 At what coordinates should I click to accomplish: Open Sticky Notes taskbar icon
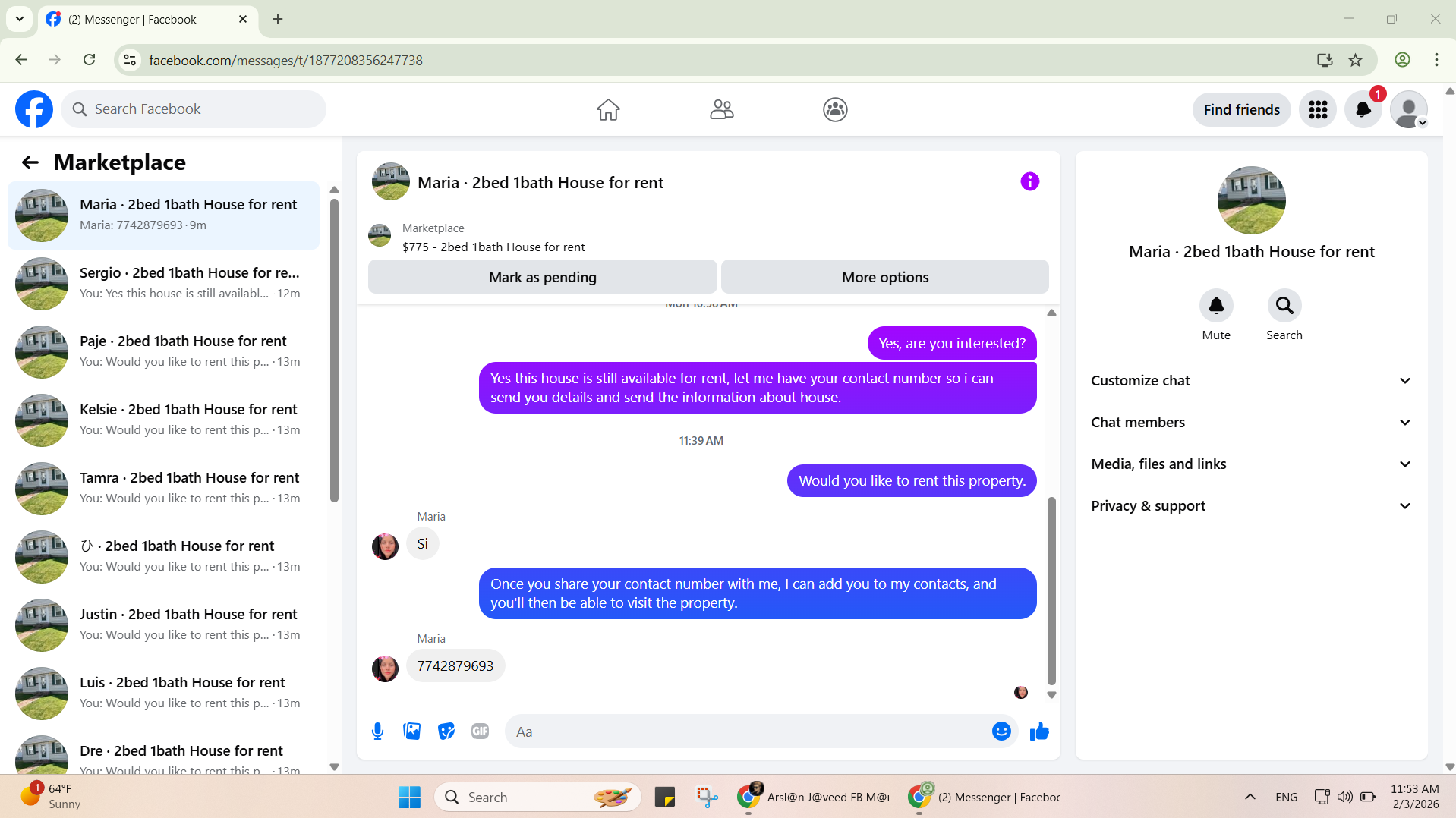[x=665, y=798]
